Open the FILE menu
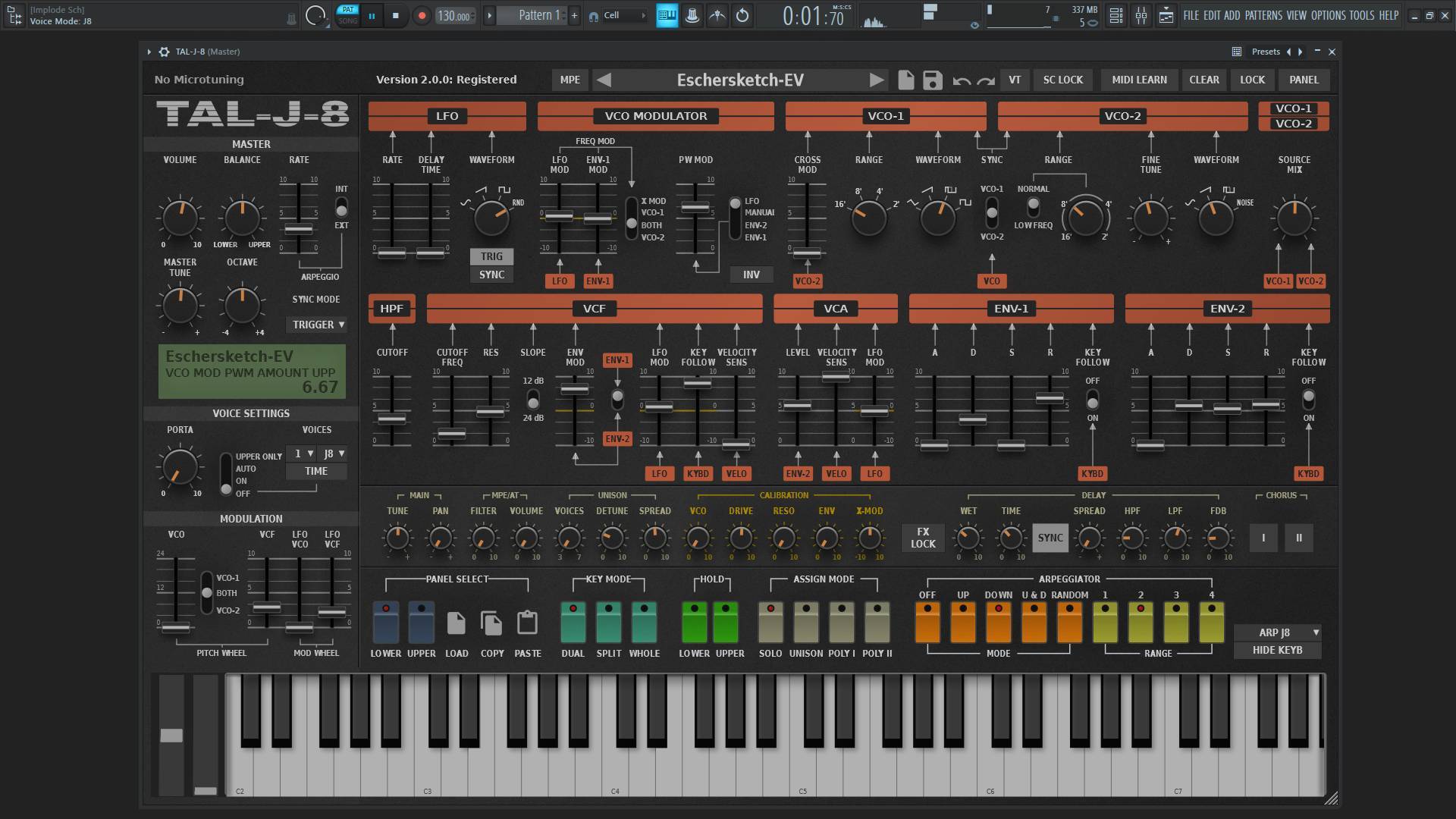1456x819 pixels. click(x=1191, y=15)
